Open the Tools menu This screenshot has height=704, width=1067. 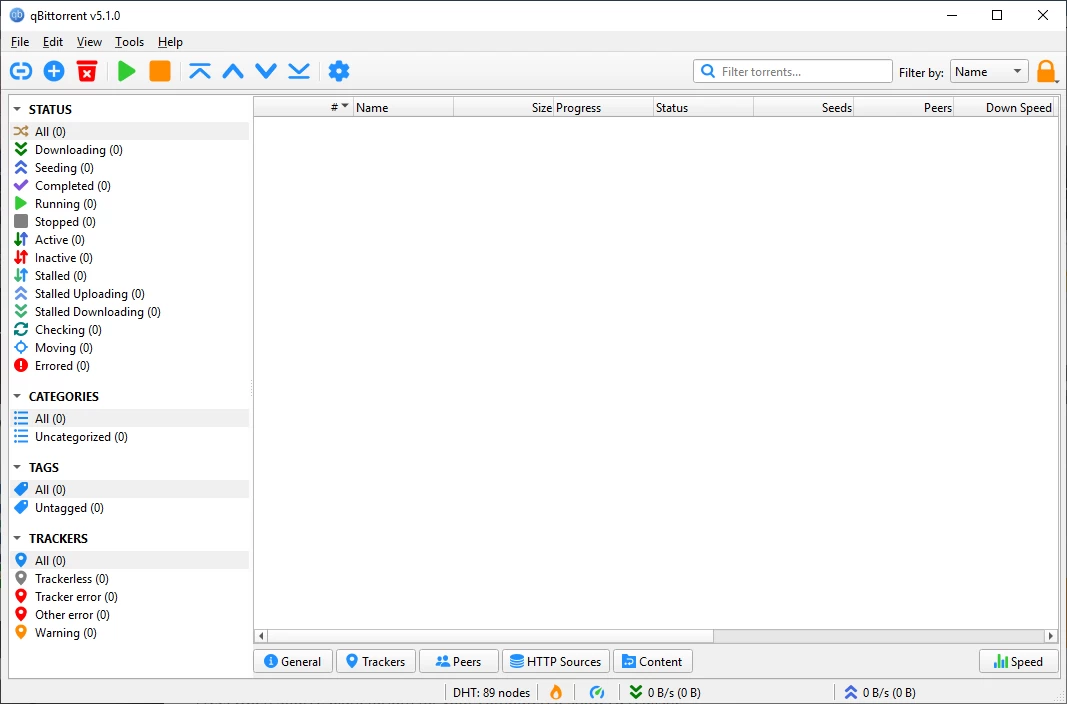pyautogui.click(x=129, y=42)
